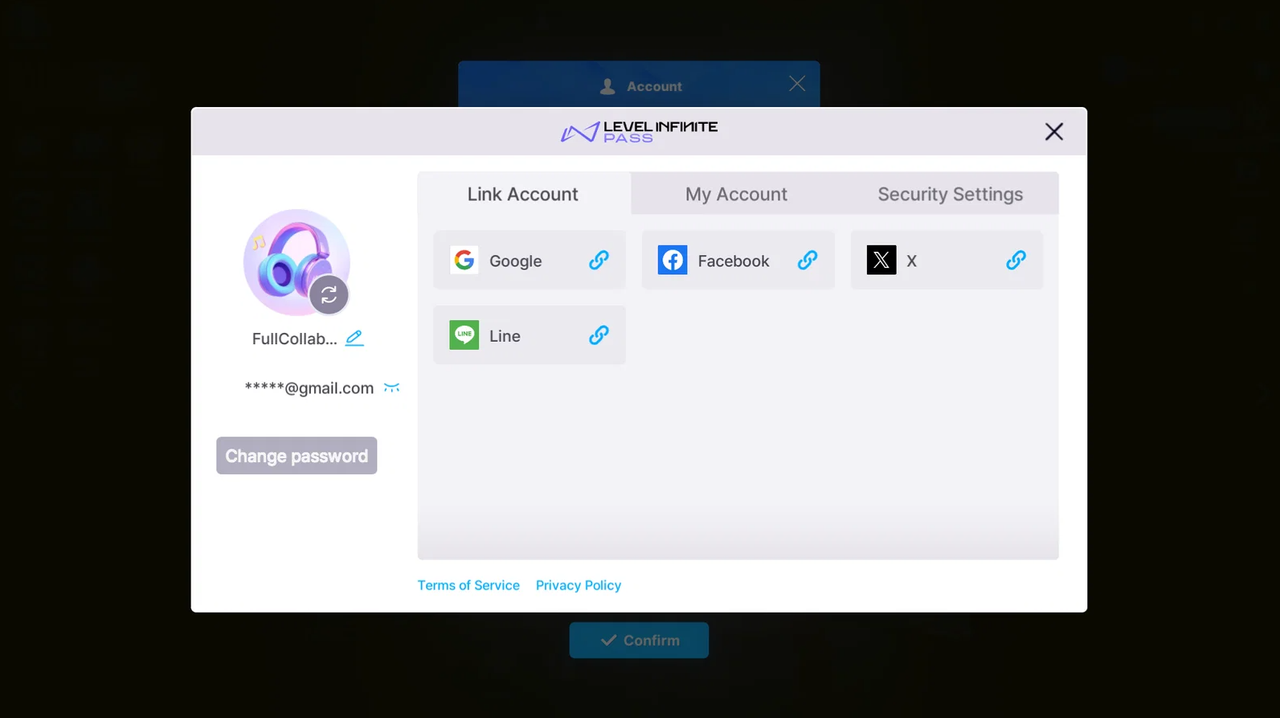Click the Facebook link chain icon
The image size is (1280, 718).
807,260
